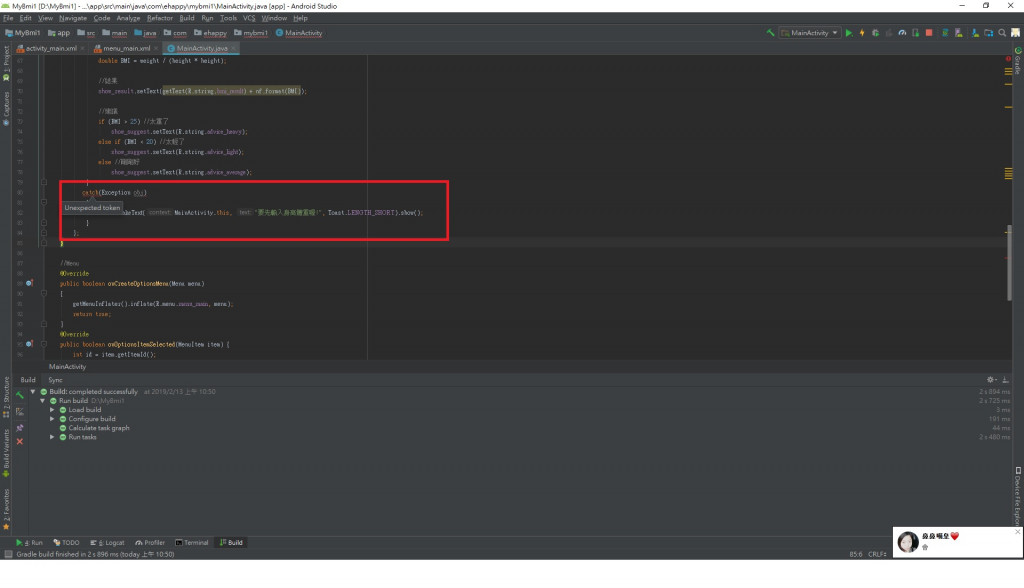
Task: Select the Sync tab in Build panel
Action: tap(56, 380)
